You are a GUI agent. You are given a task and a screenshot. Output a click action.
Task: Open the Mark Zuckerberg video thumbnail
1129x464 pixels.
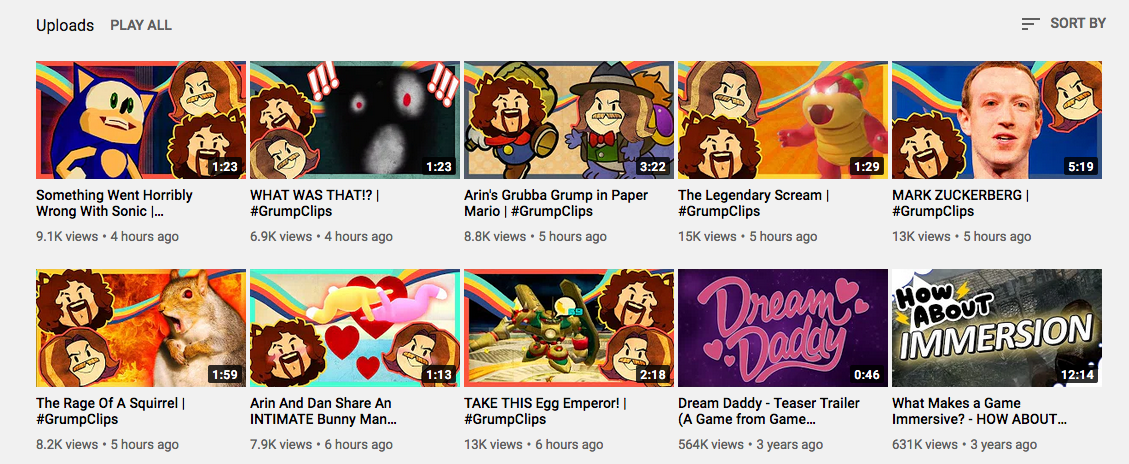tap(997, 120)
